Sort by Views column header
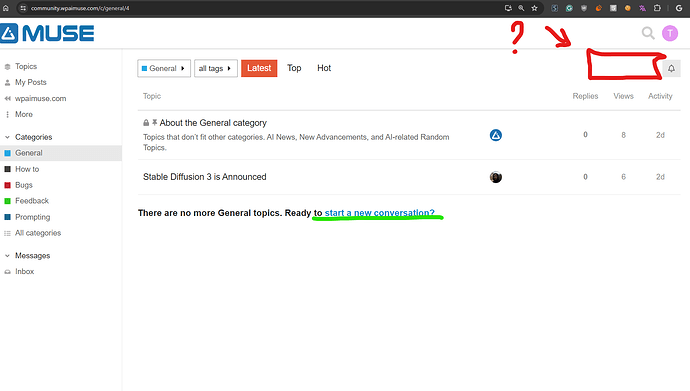This screenshot has width=690, height=391. (x=623, y=96)
